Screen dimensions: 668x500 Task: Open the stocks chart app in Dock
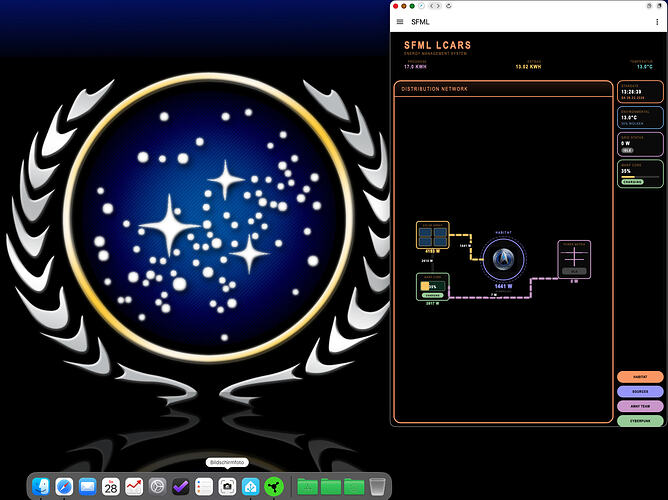pyautogui.click(x=134, y=486)
